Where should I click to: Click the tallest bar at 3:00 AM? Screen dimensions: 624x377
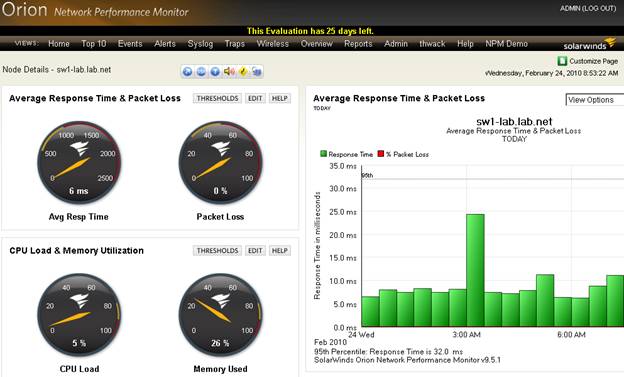tap(475, 270)
